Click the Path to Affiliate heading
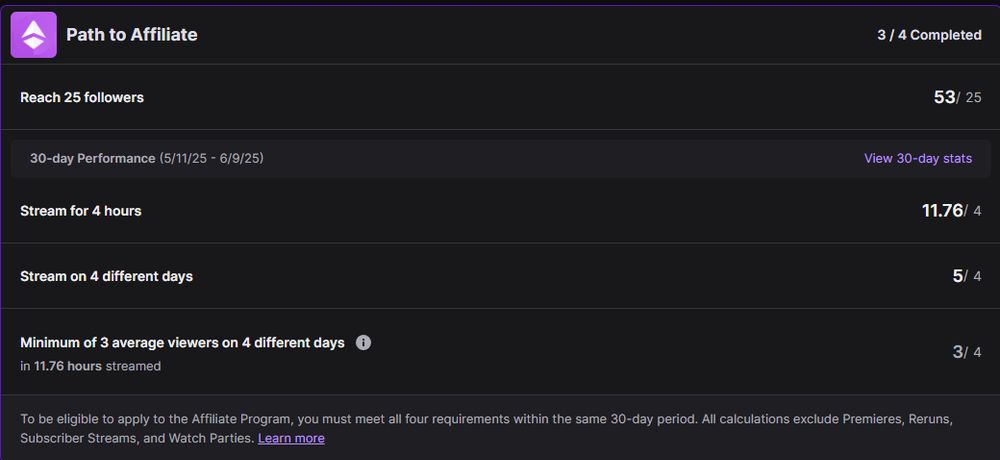Viewport: 1000px width, 460px height. point(132,35)
